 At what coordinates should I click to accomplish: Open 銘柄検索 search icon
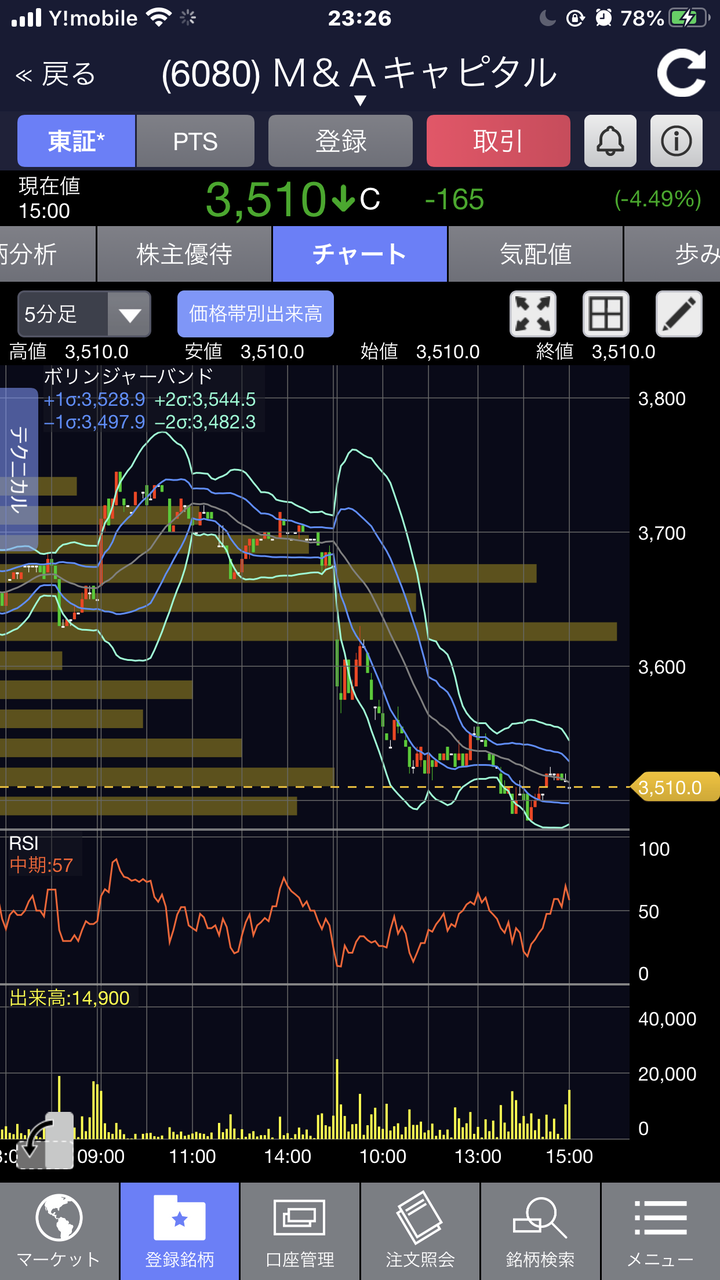click(x=540, y=1219)
